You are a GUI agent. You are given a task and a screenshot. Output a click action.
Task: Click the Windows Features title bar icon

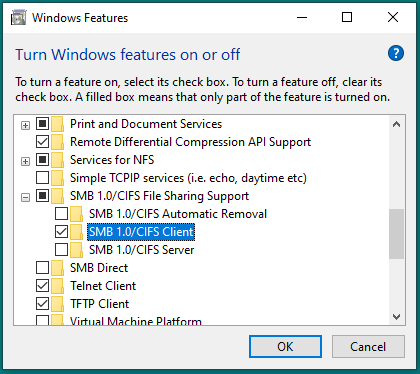click(18, 17)
